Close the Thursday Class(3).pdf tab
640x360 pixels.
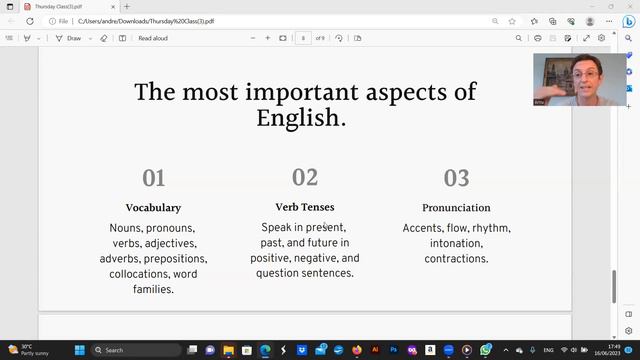click(113, 7)
